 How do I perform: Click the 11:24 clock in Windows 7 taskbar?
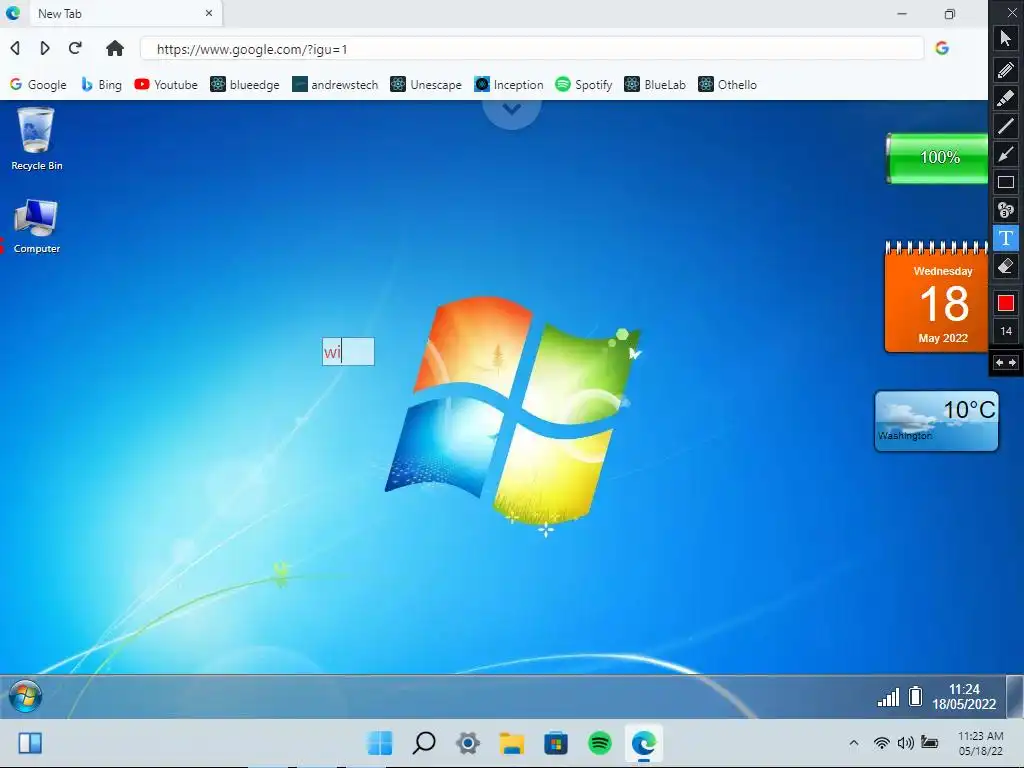tap(964, 696)
